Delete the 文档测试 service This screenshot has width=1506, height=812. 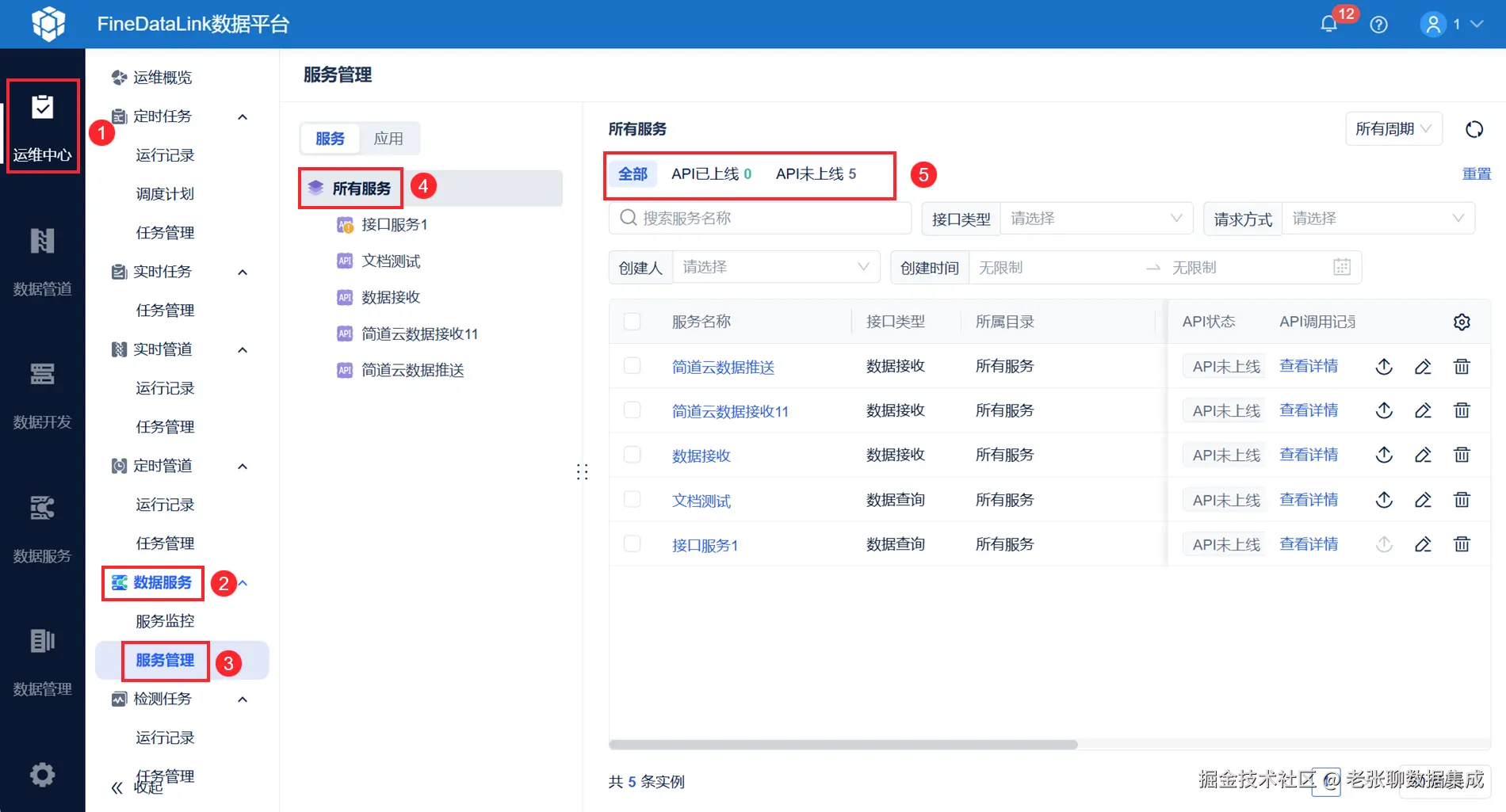pos(1462,500)
